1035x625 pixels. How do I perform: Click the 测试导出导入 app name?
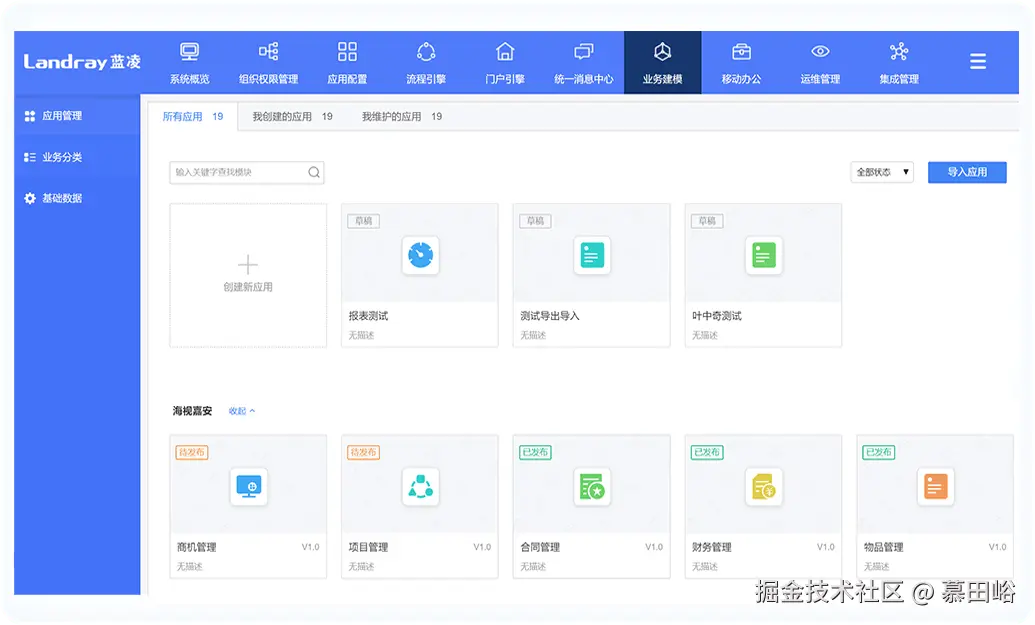coord(550,316)
